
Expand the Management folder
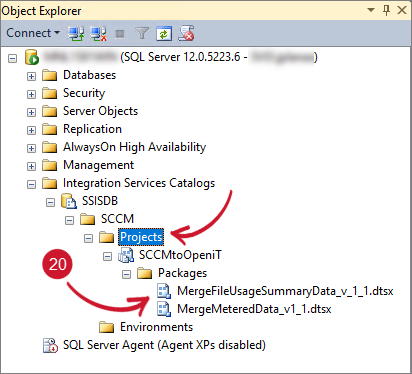pos(31,166)
